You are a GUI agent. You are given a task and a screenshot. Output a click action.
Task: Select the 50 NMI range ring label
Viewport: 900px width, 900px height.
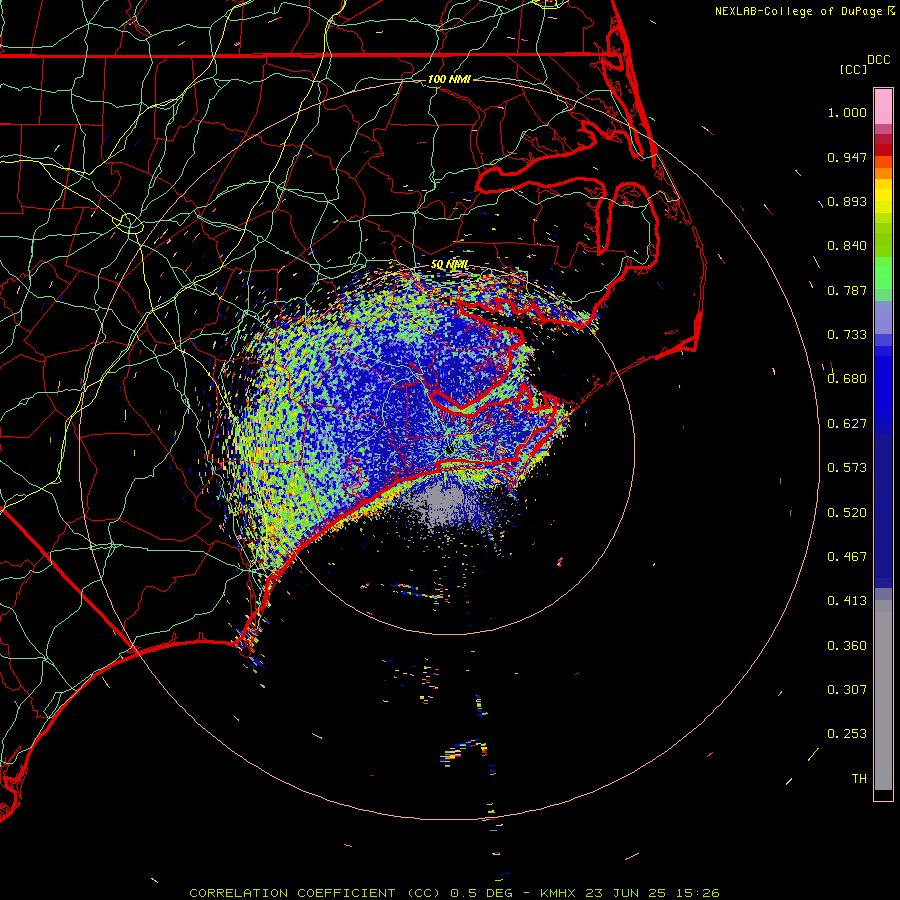click(449, 265)
